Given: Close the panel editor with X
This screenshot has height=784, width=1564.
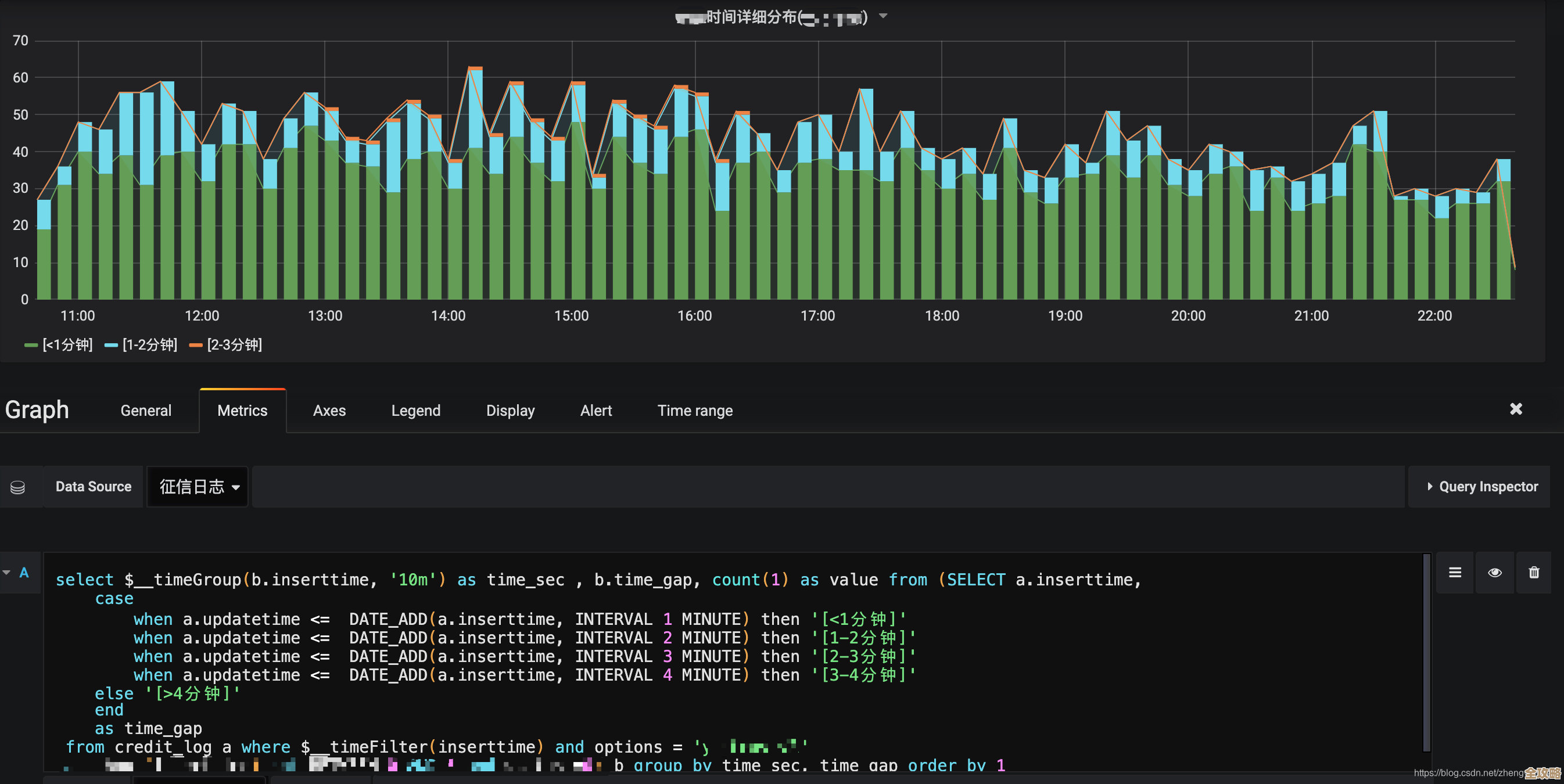Looking at the screenshot, I should click(1515, 409).
